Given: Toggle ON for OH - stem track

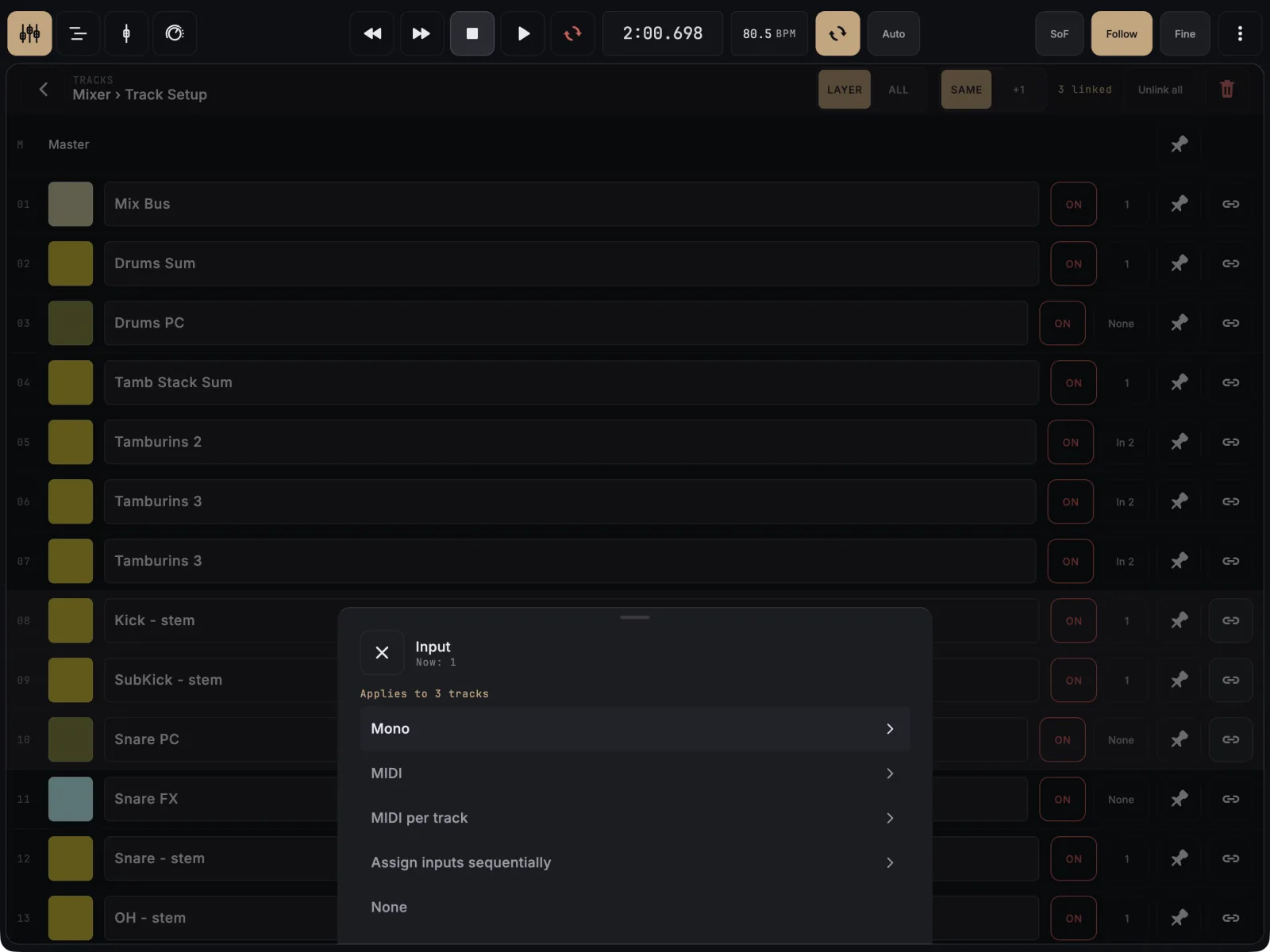Looking at the screenshot, I should 1074,918.
